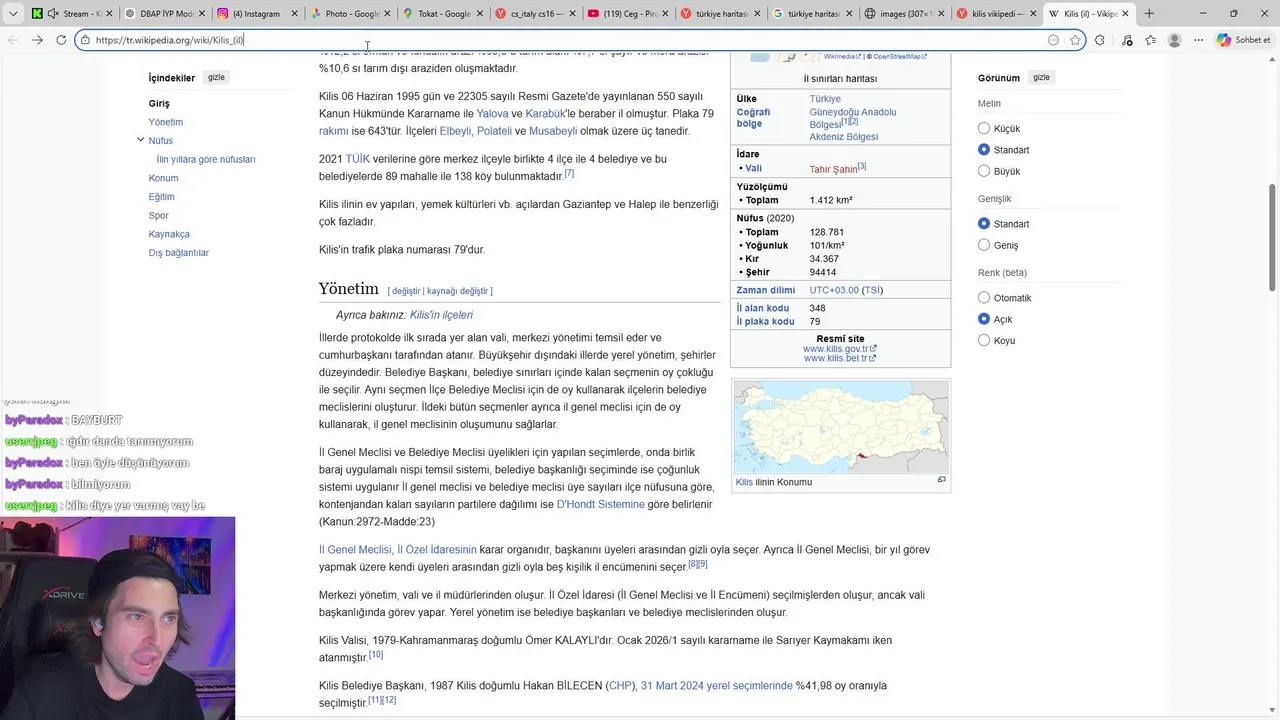Close the Instagram tab
This screenshot has height=720, width=1280.
[293, 14]
